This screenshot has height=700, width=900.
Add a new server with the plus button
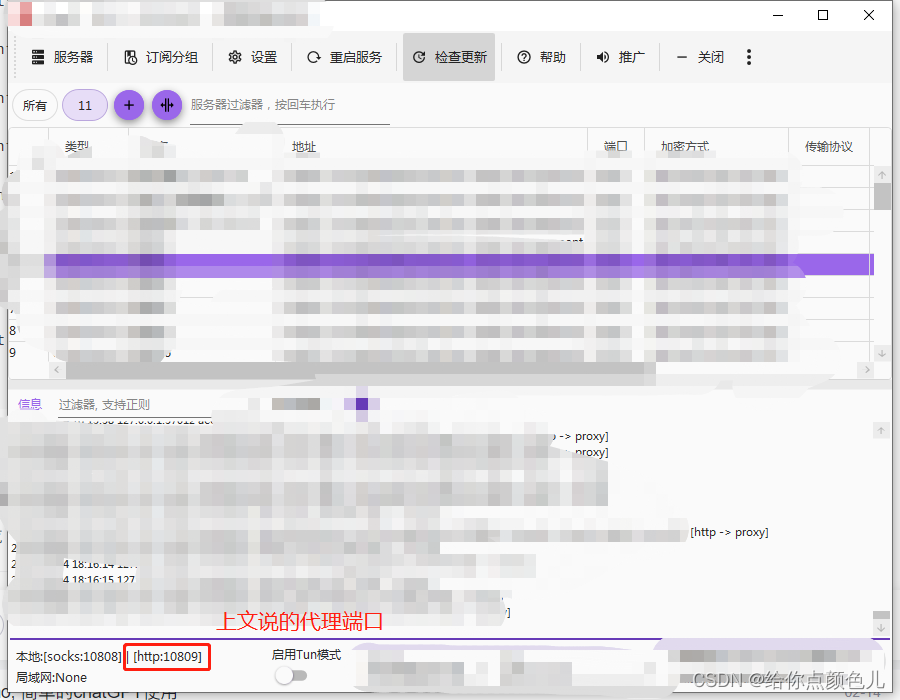[128, 105]
